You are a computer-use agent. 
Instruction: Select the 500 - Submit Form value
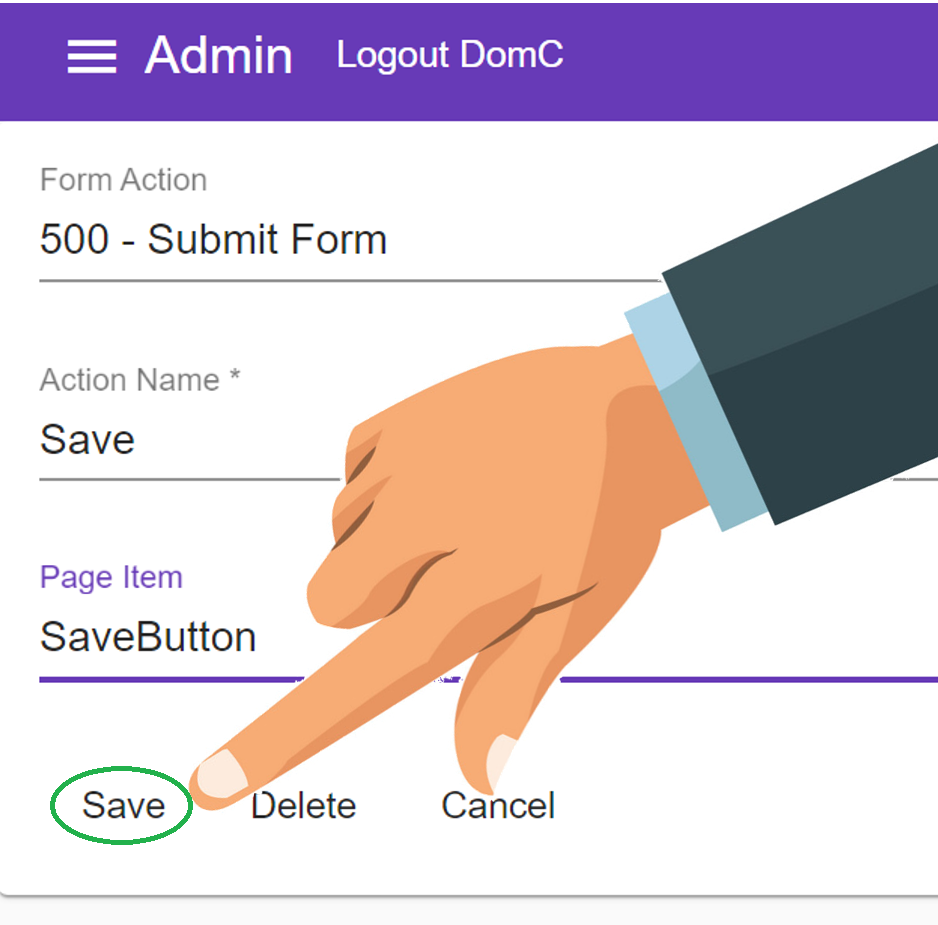pos(213,239)
